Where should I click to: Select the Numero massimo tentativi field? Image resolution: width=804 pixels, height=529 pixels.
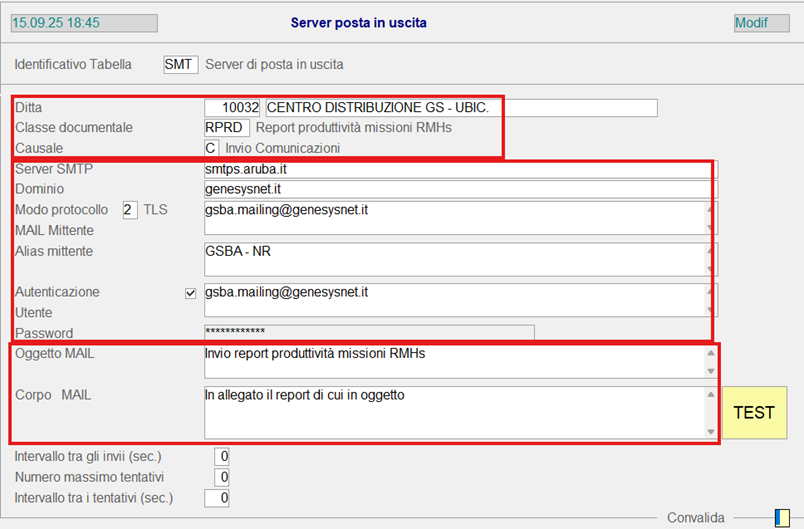[x=222, y=477]
